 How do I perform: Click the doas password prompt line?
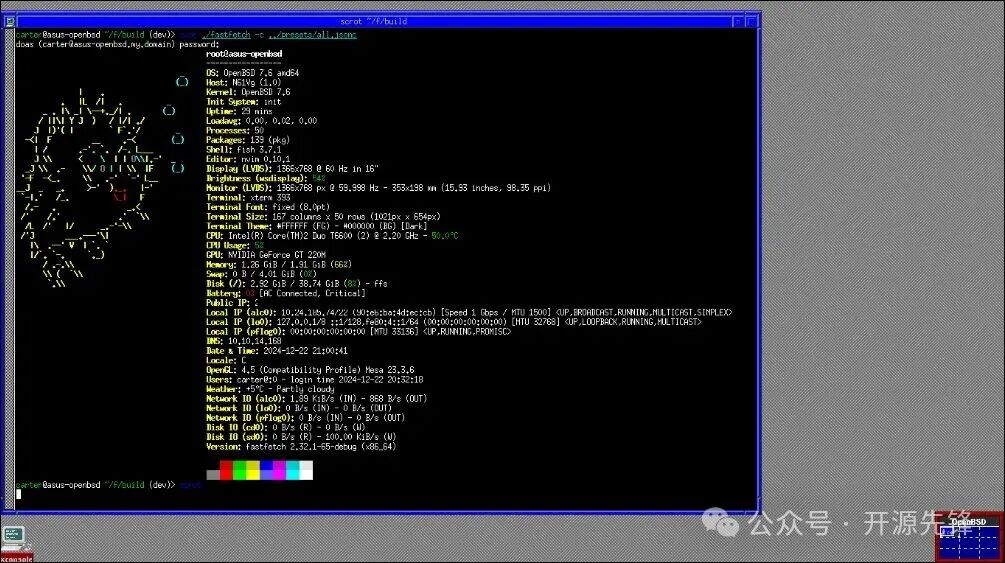[x=117, y=44]
